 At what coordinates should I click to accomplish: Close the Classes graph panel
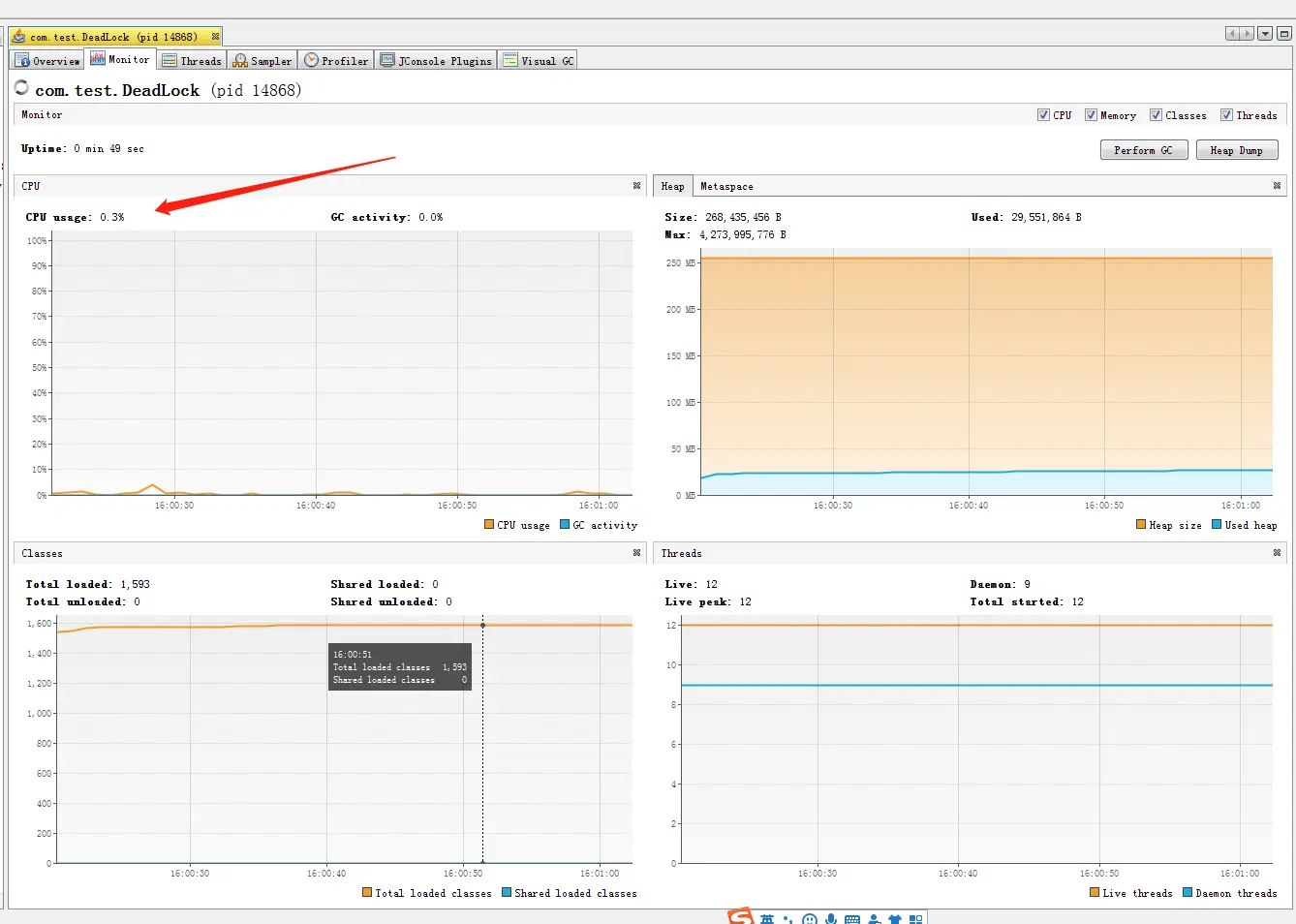tap(636, 553)
